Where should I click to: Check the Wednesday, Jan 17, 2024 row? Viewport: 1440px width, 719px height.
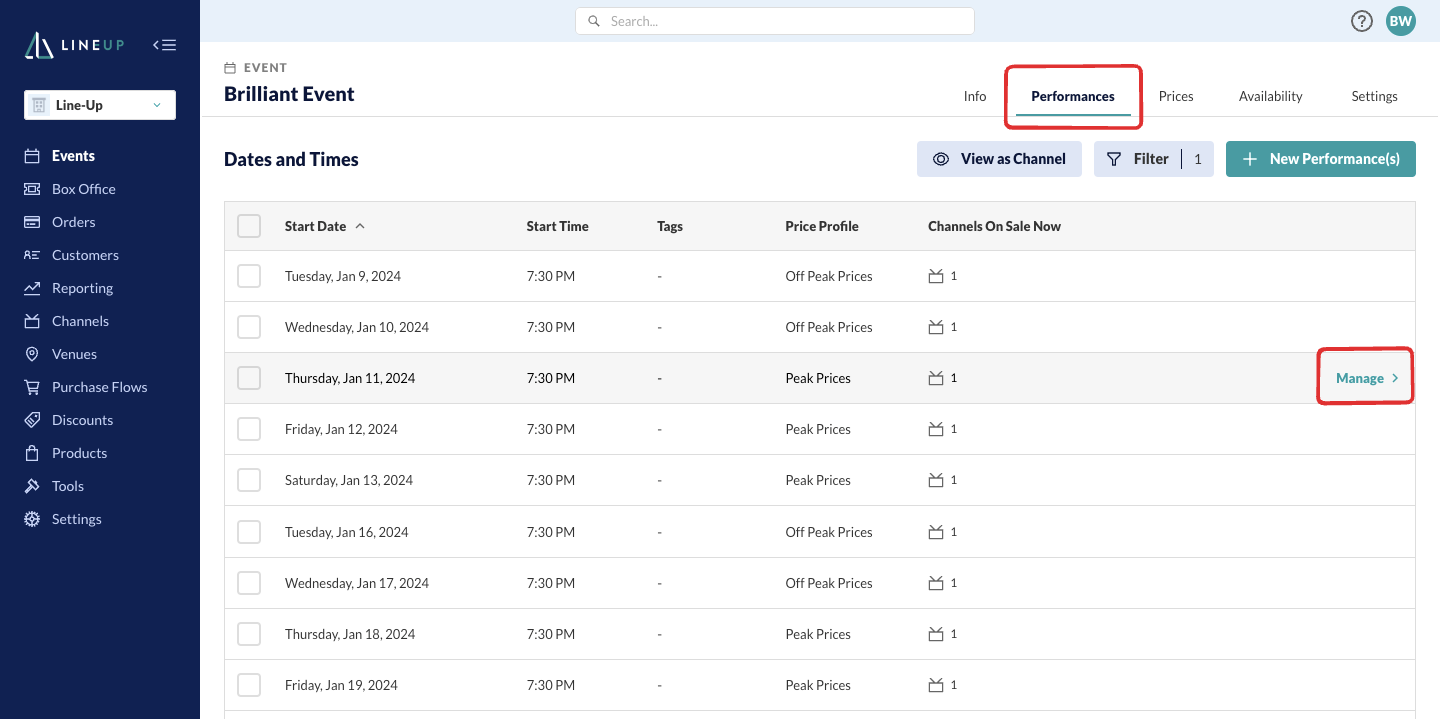pos(249,583)
